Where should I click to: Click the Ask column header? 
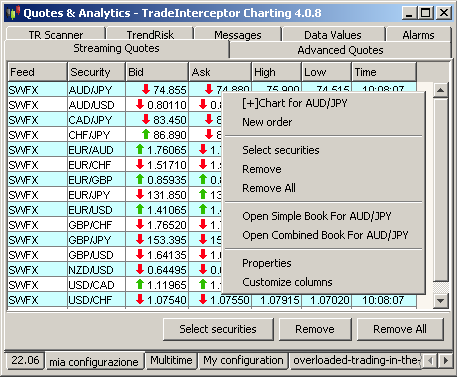point(220,72)
